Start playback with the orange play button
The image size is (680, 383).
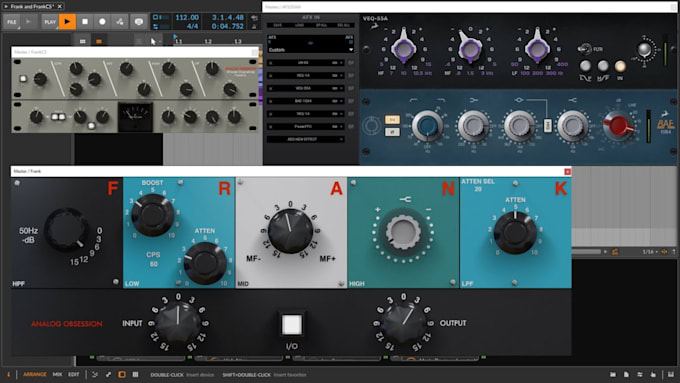coord(67,22)
